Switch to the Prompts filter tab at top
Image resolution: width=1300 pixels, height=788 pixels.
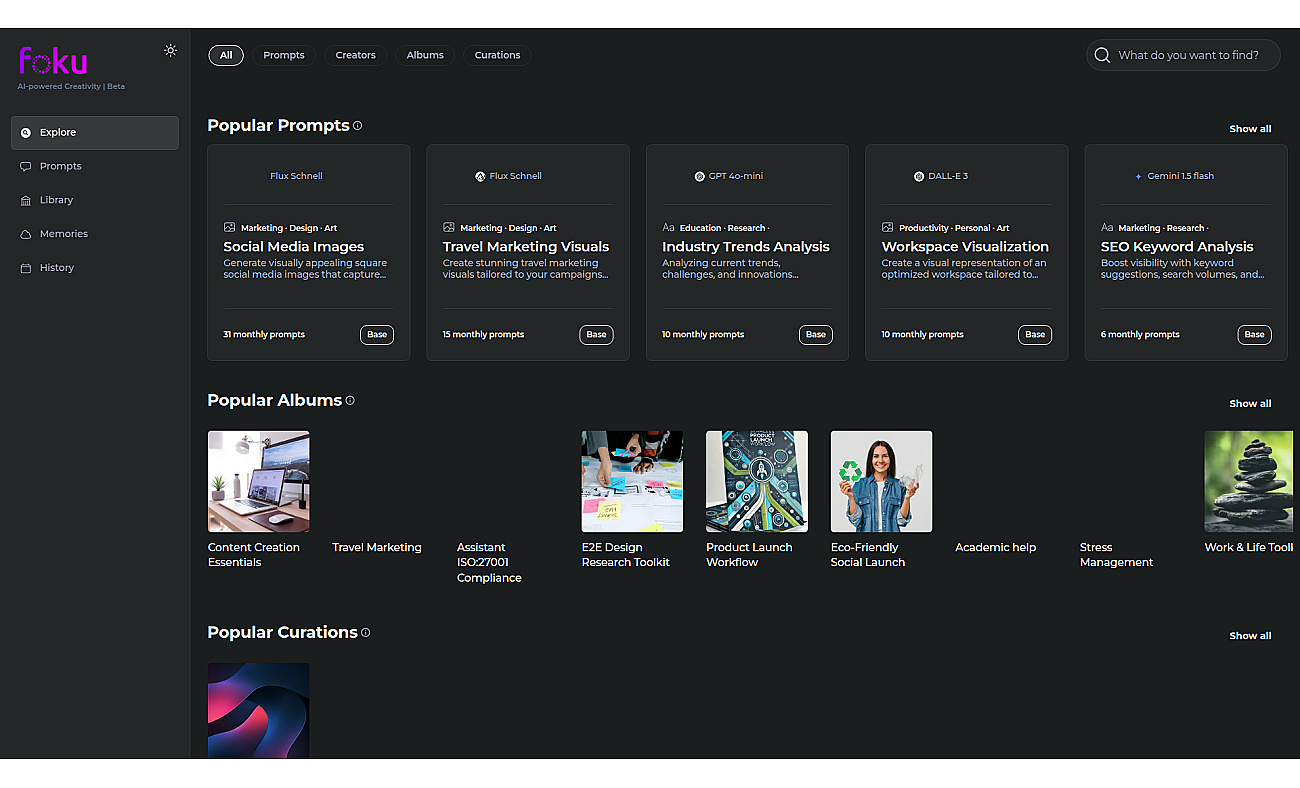pyautogui.click(x=284, y=55)
